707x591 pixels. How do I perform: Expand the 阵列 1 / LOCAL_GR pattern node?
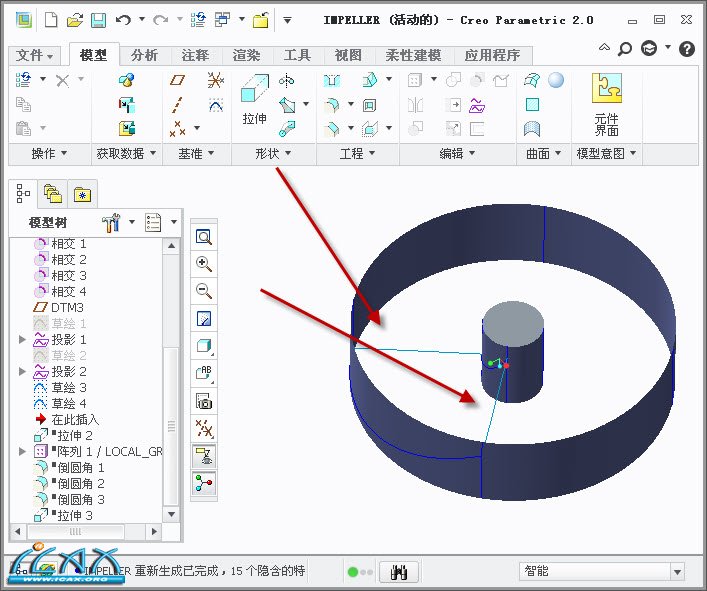tap(22, 452)
